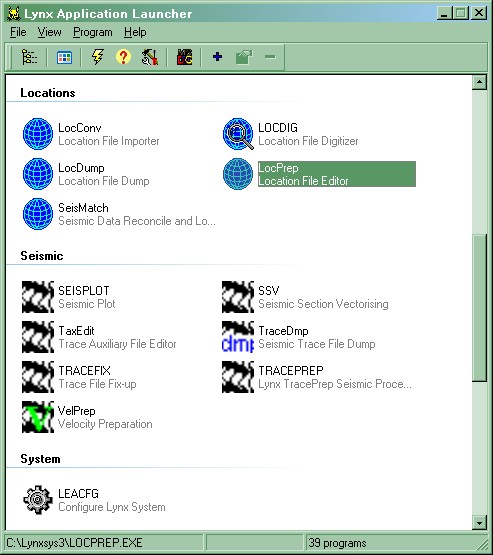The height and width of the screenshot is (555, 493).
Task: Select the TRACEPREP program icon
Action: [238, 377]
